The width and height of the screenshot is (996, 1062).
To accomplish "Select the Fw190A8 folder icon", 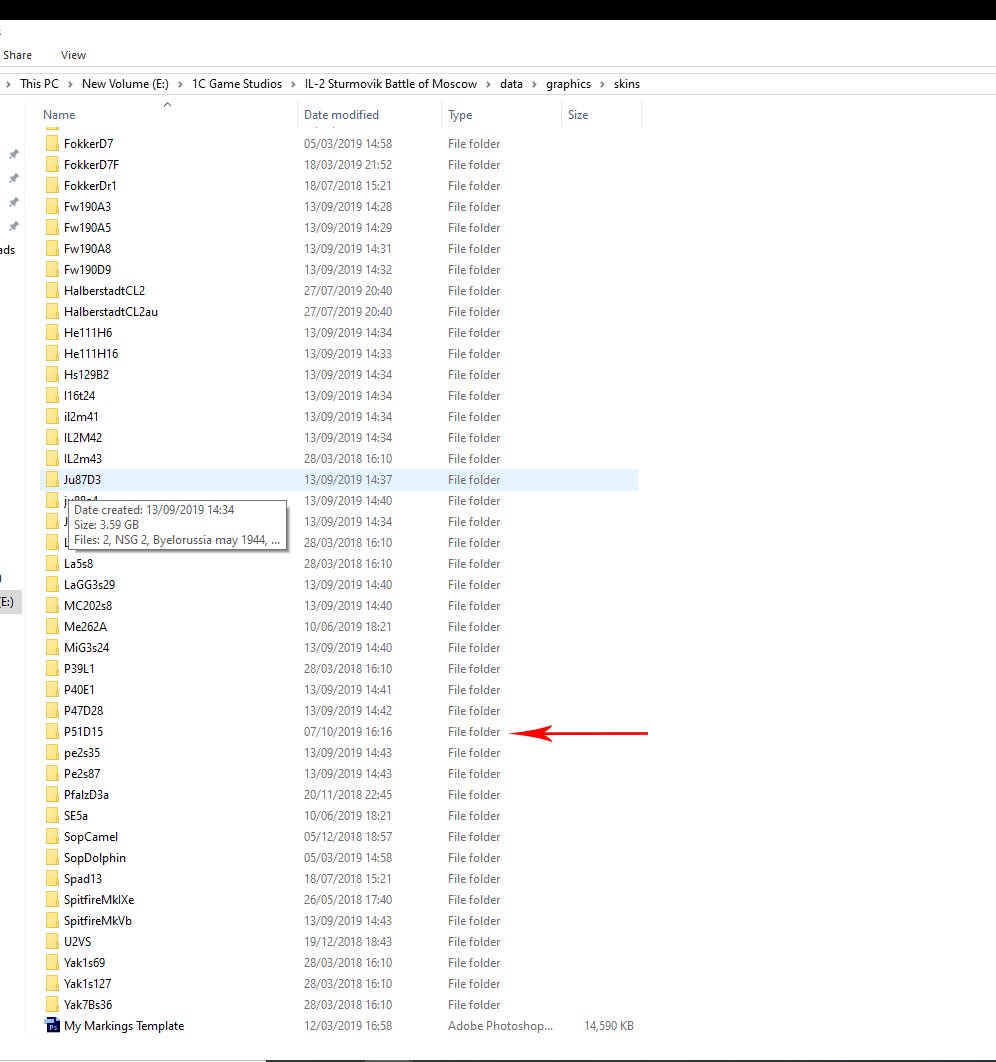I will 52,249.
